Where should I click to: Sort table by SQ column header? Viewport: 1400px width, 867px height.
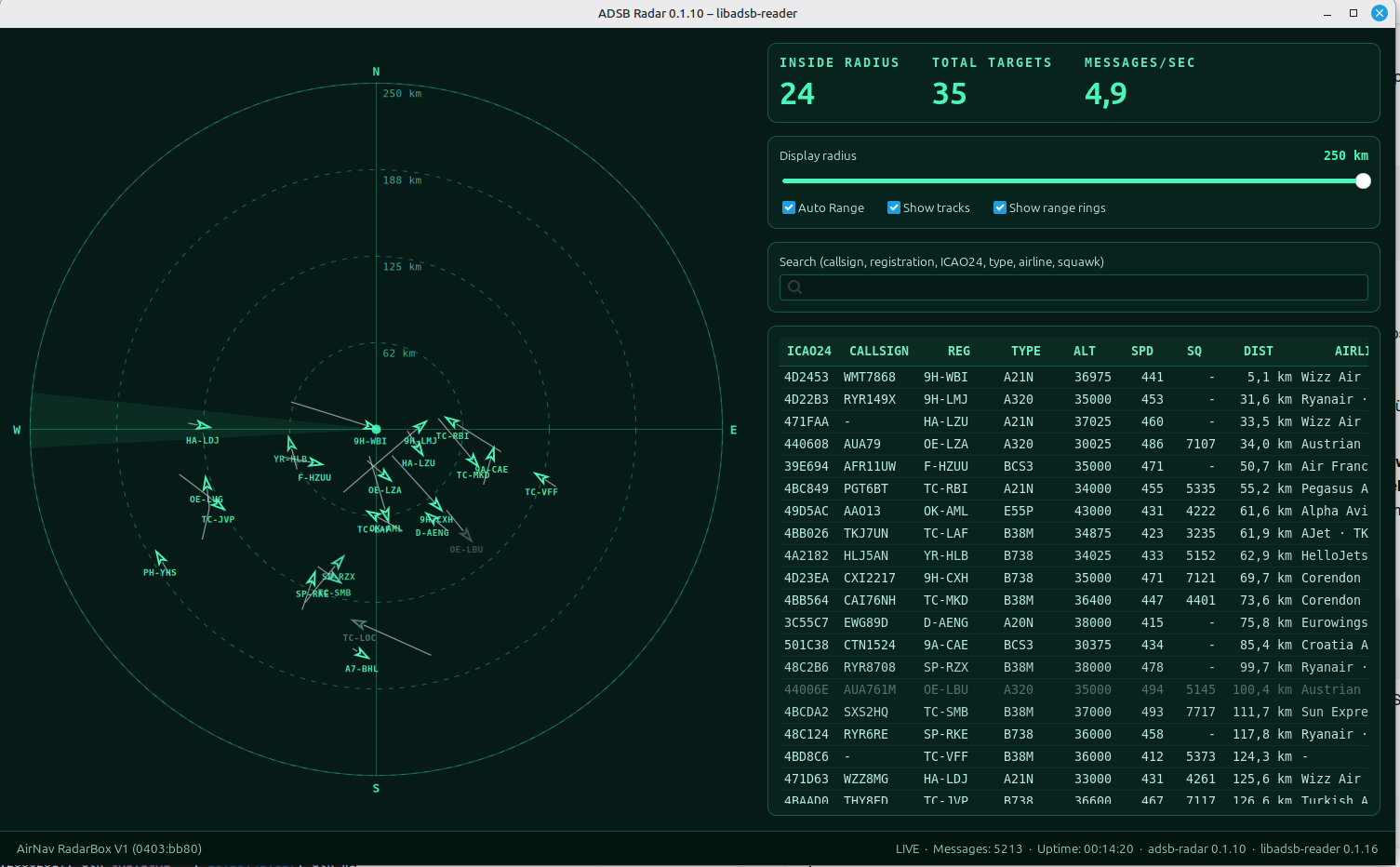[x=1194, y=351]
